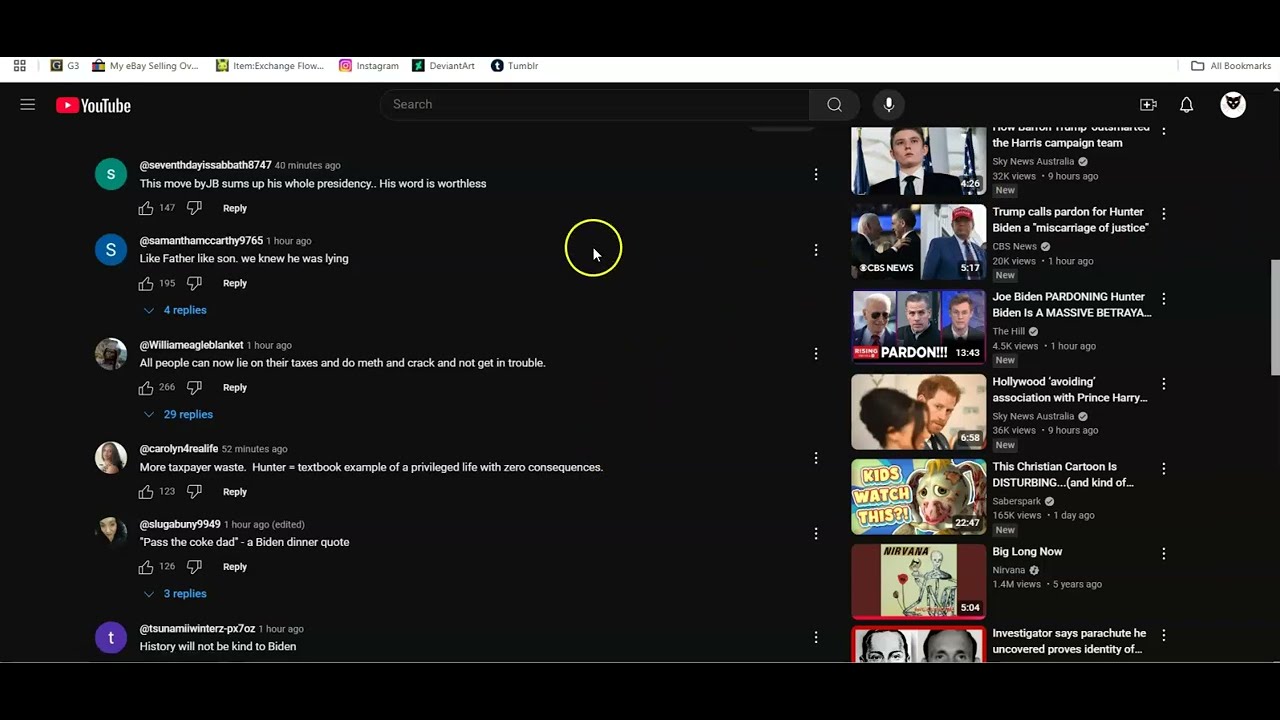Open menu for The Hill video
The height and width of the screenshot is (720, 1280).
click(1164, 299)
